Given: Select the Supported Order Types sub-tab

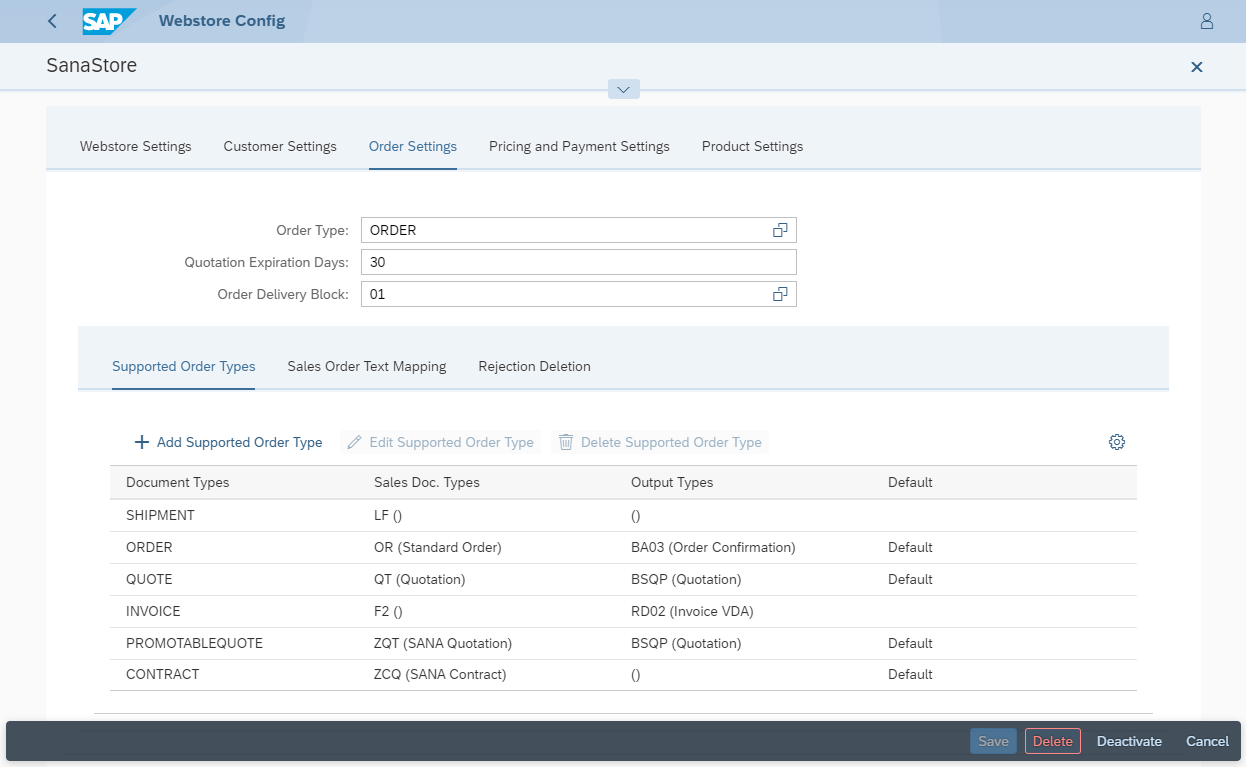Looking at the screenshot, I should 184,366.
